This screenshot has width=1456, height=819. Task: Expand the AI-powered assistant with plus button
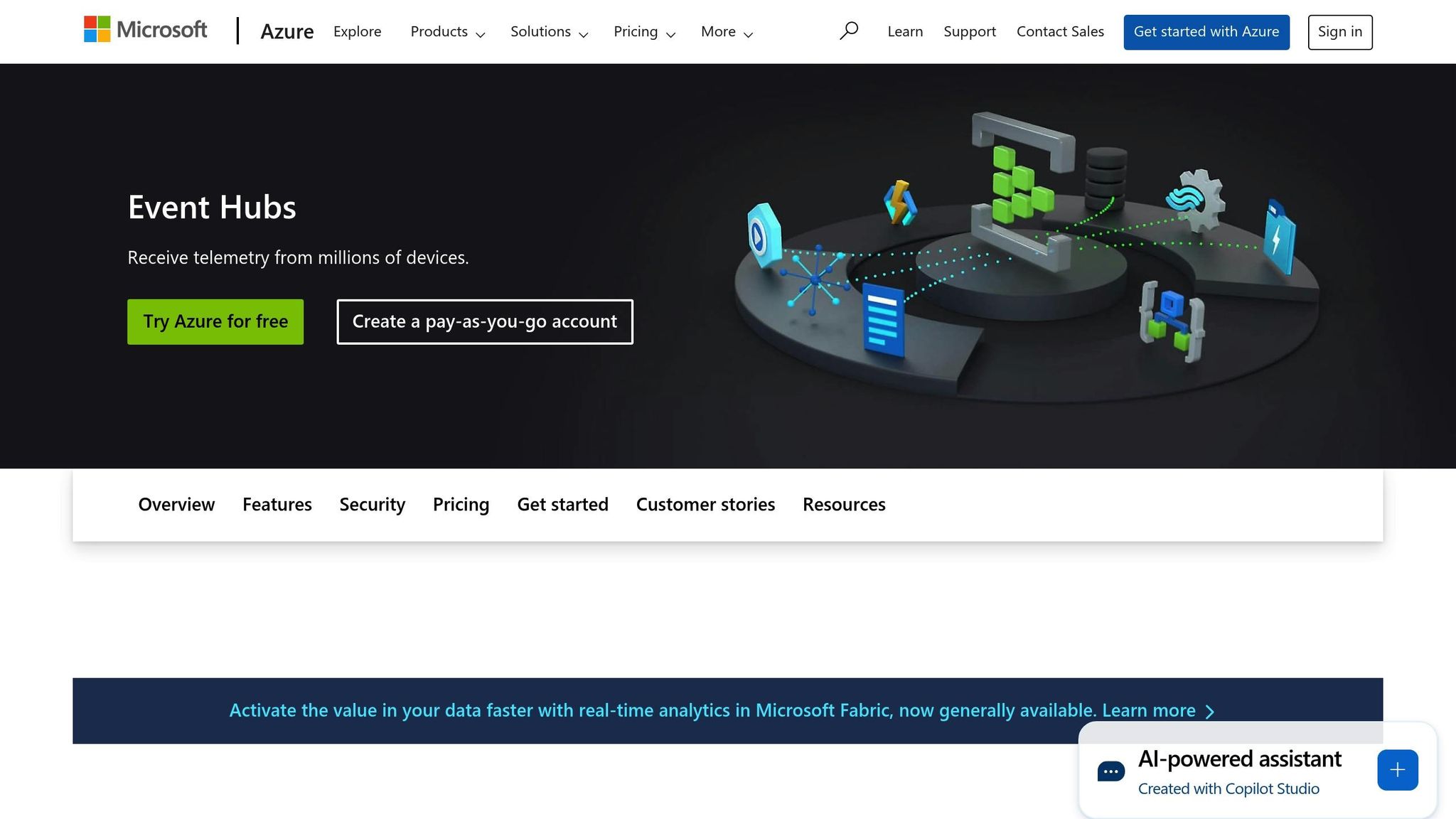tap(1397, 770)
